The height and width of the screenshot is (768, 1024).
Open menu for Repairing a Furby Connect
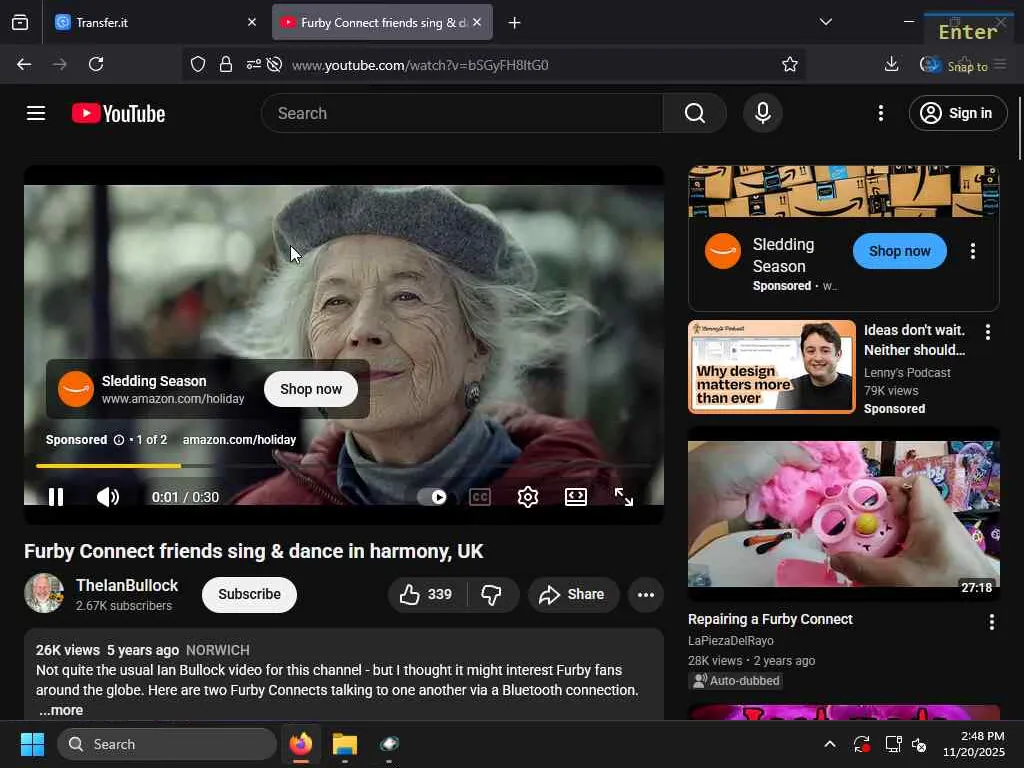[991, 622]
